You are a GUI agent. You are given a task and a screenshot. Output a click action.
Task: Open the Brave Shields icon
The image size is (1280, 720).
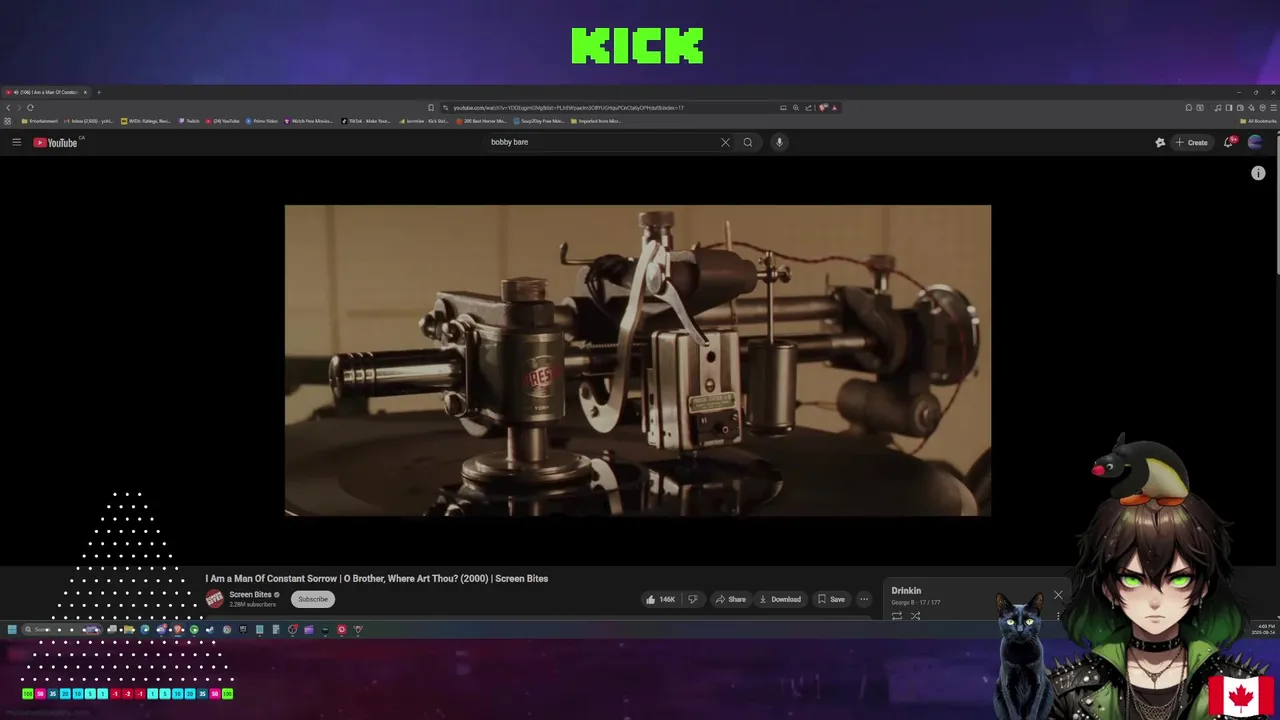(x=822, y=107)
